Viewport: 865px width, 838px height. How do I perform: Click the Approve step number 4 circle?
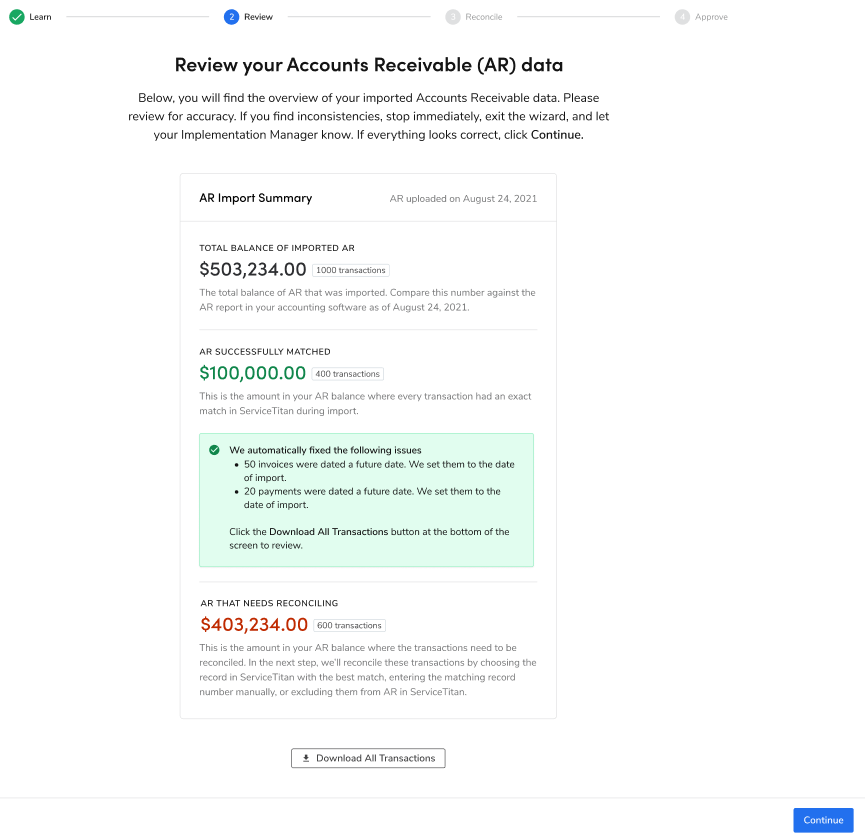point(682,17)
